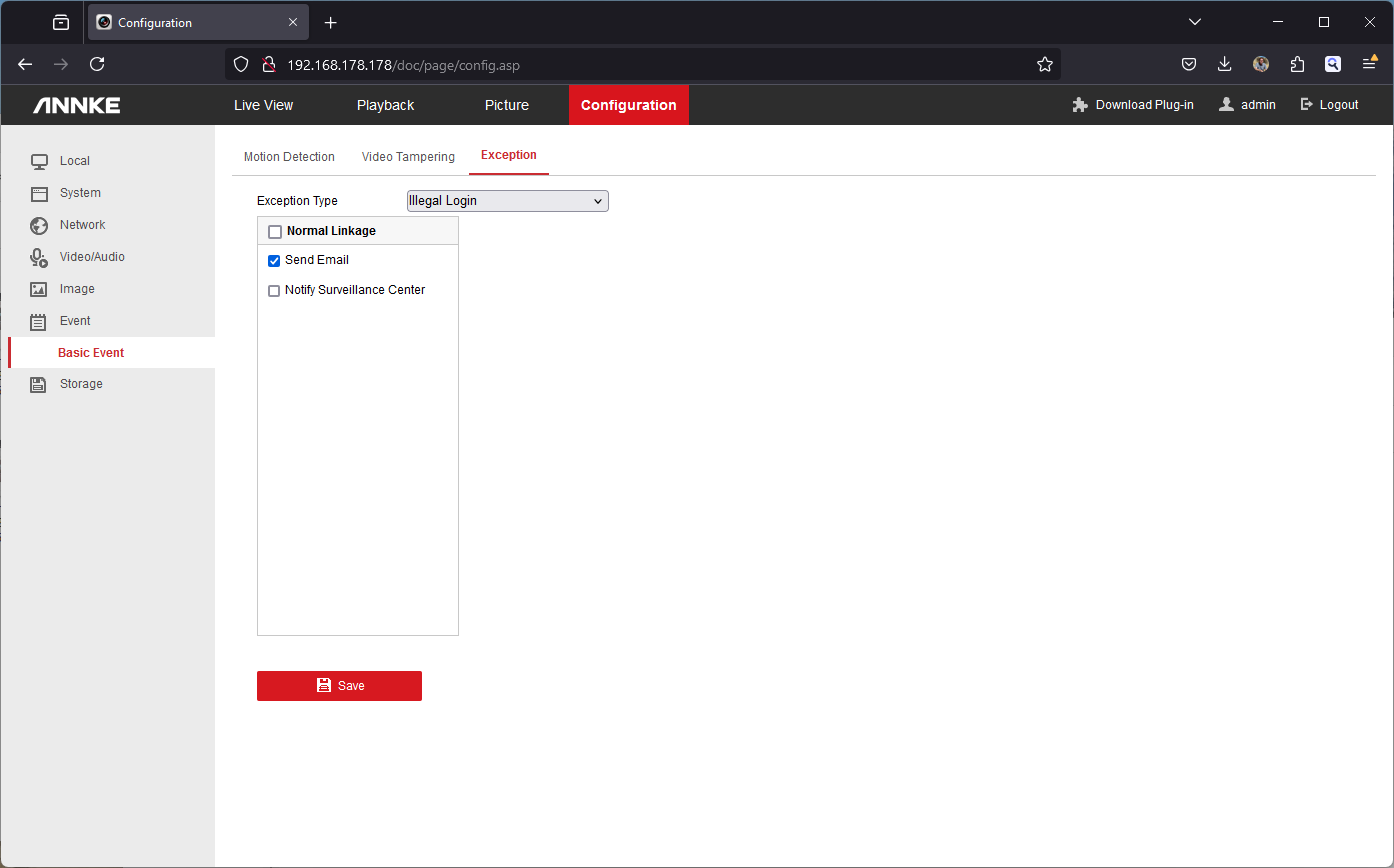
Task: Switch to the Motion Detection tab
Action: [x=289, y=157]
